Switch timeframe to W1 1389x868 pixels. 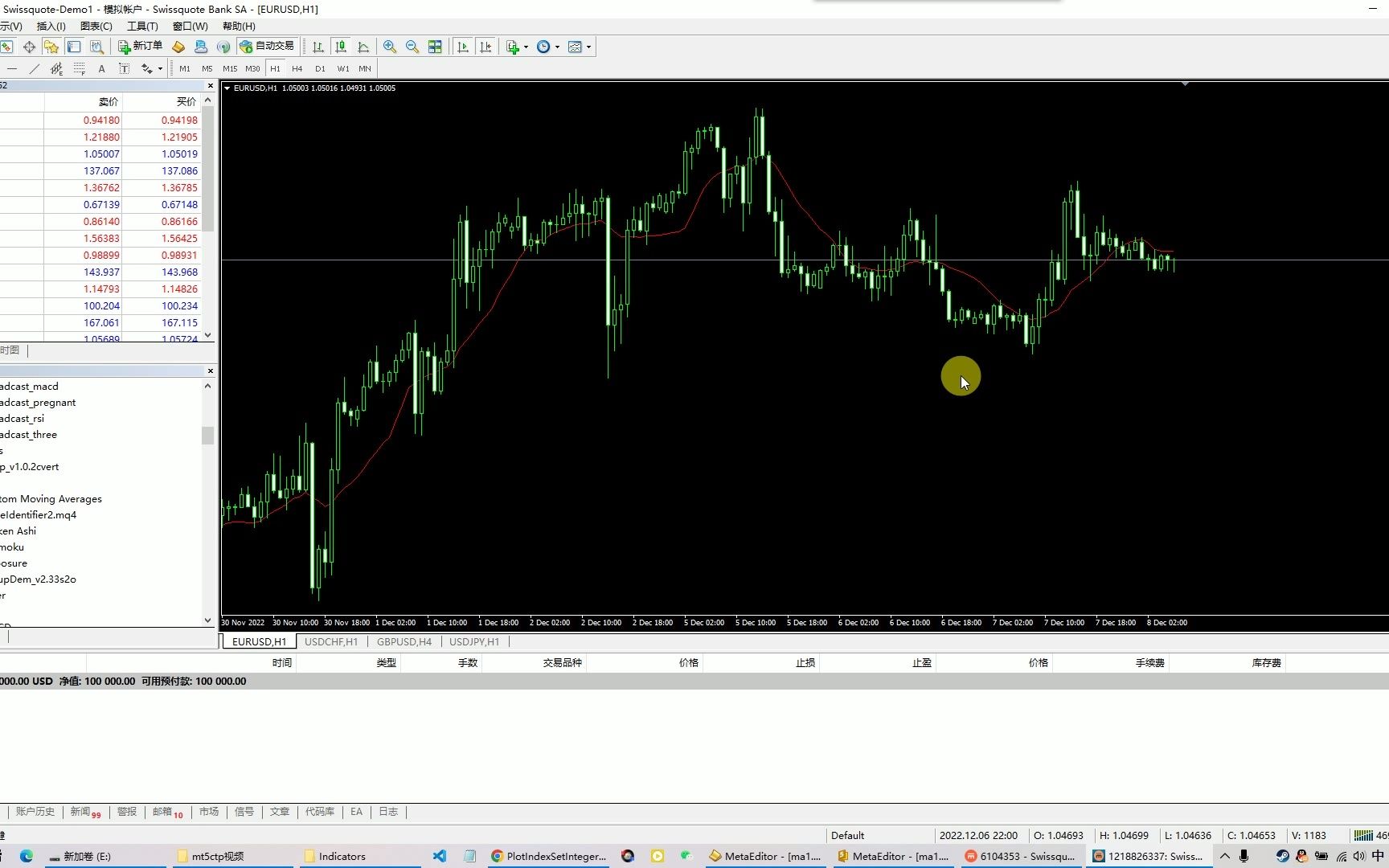[x=342, y=68]
